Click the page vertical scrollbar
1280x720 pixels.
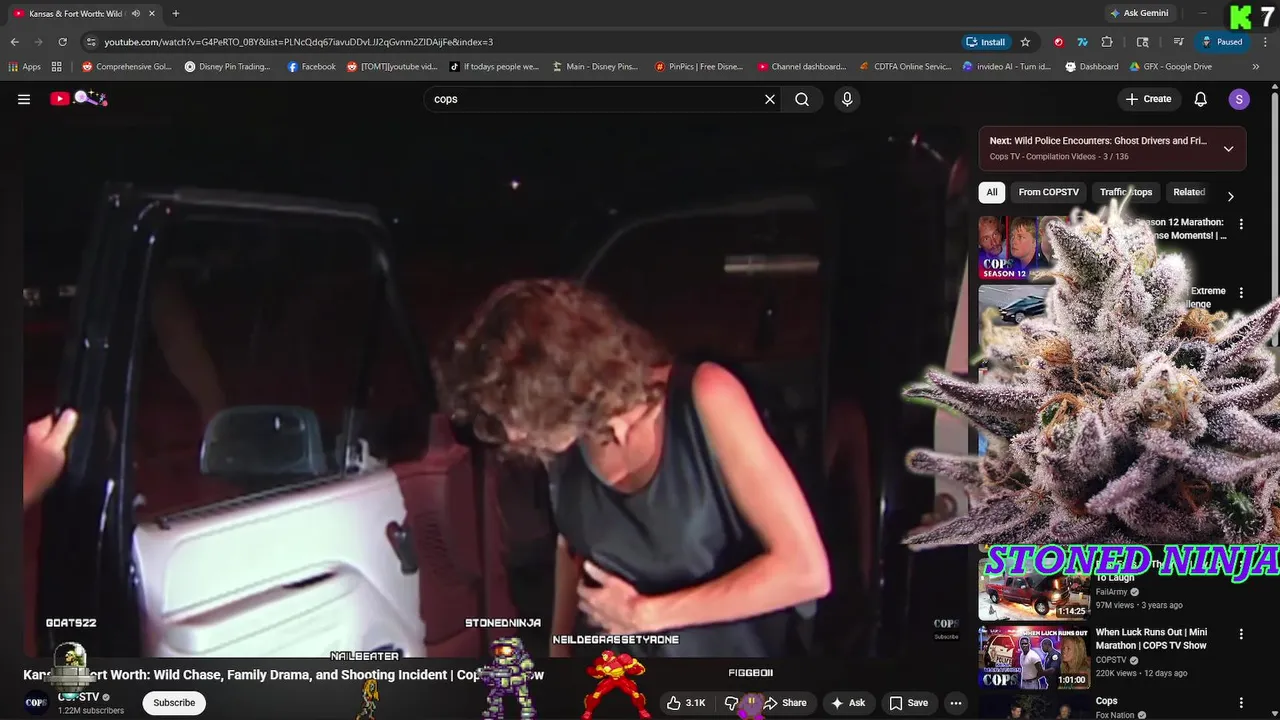pos(1275,218)
